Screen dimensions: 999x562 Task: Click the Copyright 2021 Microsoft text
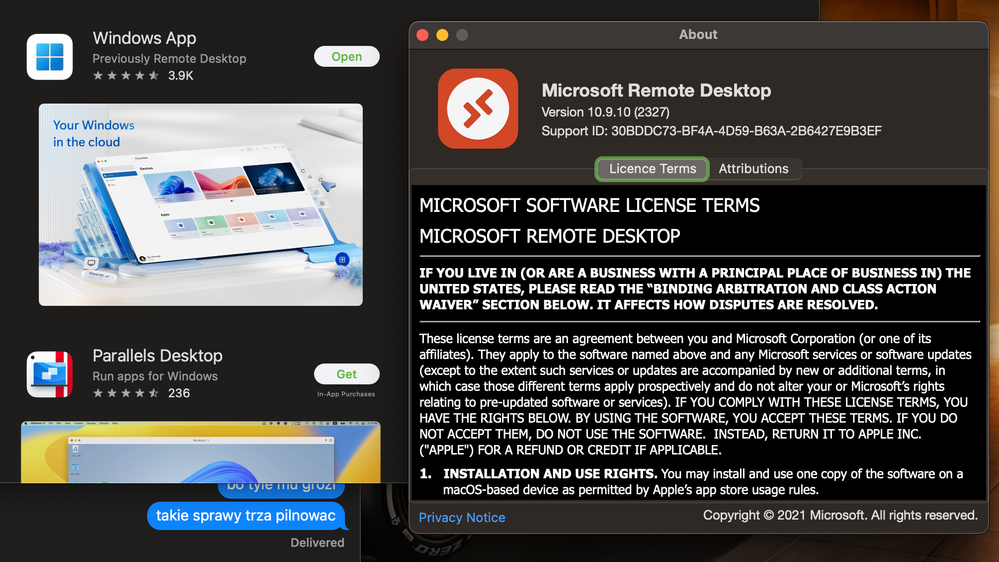(840, 515)
